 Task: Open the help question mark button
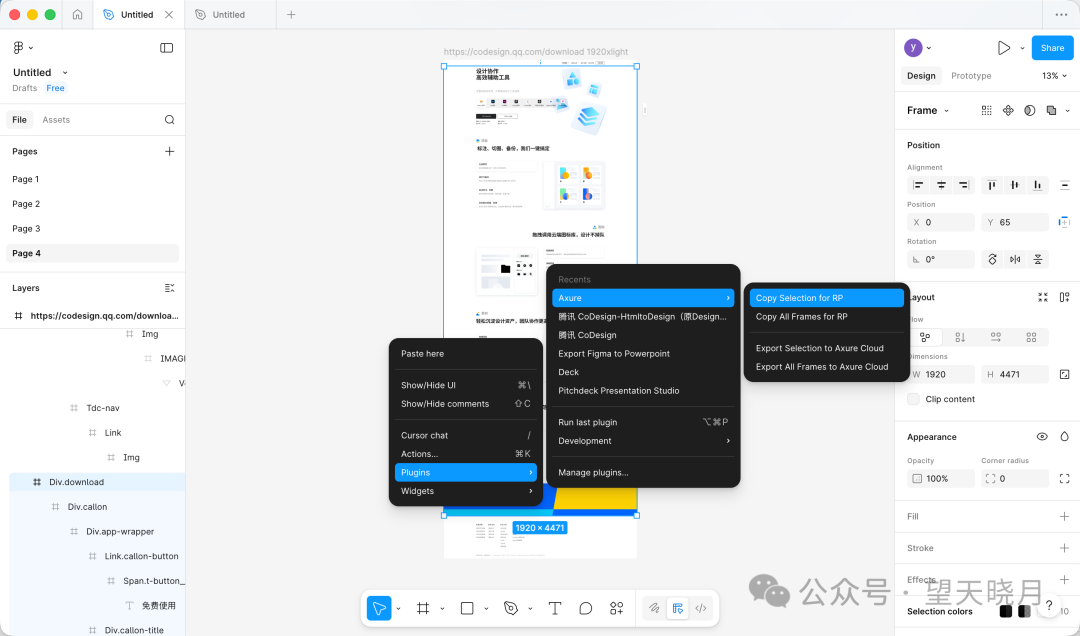[x=1049, y=605]
